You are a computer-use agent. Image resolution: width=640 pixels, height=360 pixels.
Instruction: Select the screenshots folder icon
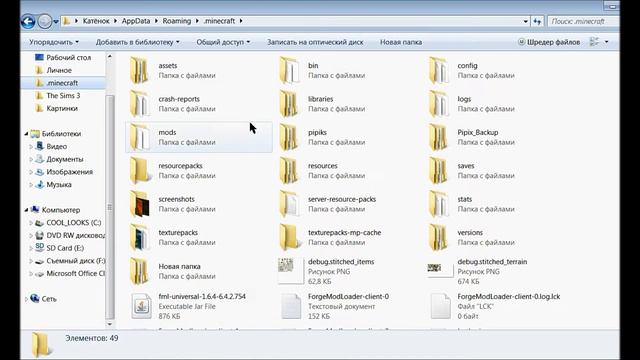(x=140, y=204)
